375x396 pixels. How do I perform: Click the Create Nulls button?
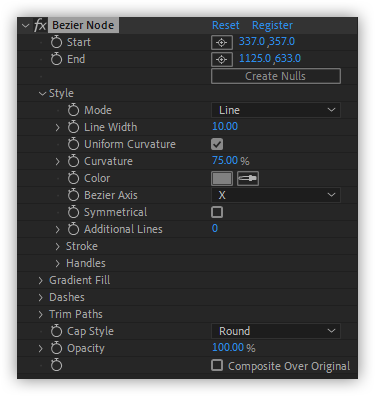[276, 76]
